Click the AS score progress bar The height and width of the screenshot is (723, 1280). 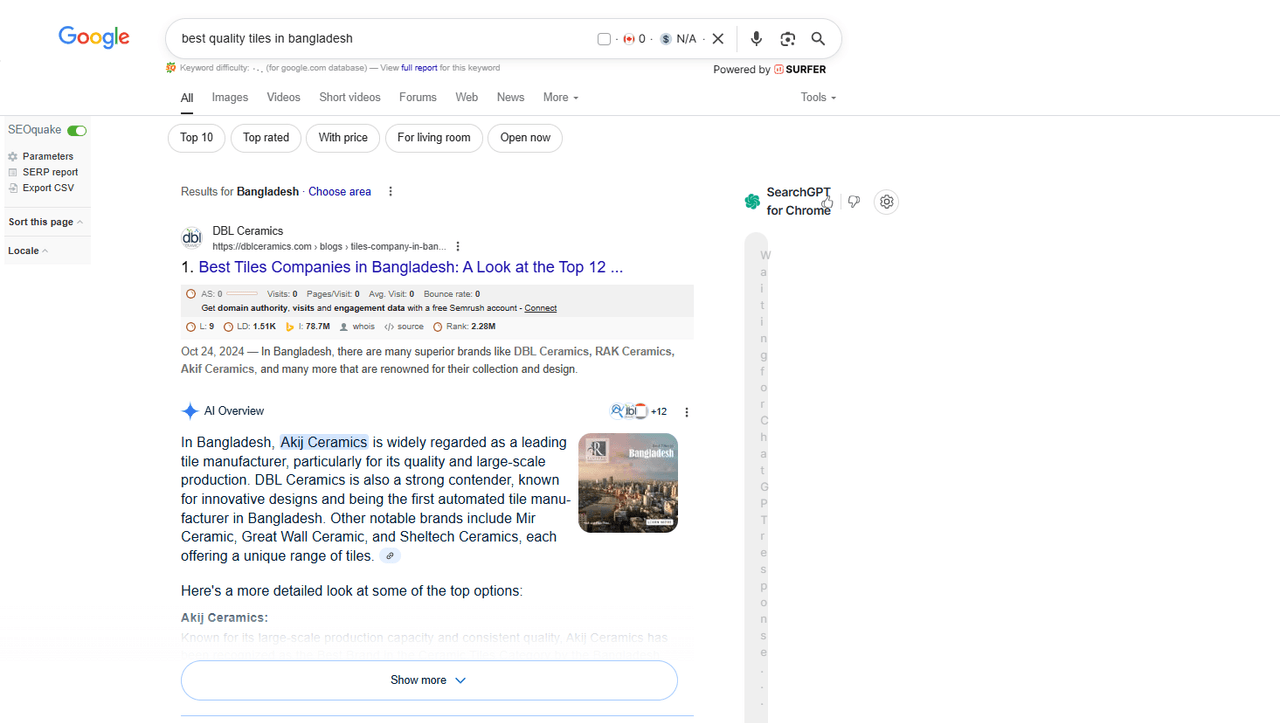[x=243, y=294]
